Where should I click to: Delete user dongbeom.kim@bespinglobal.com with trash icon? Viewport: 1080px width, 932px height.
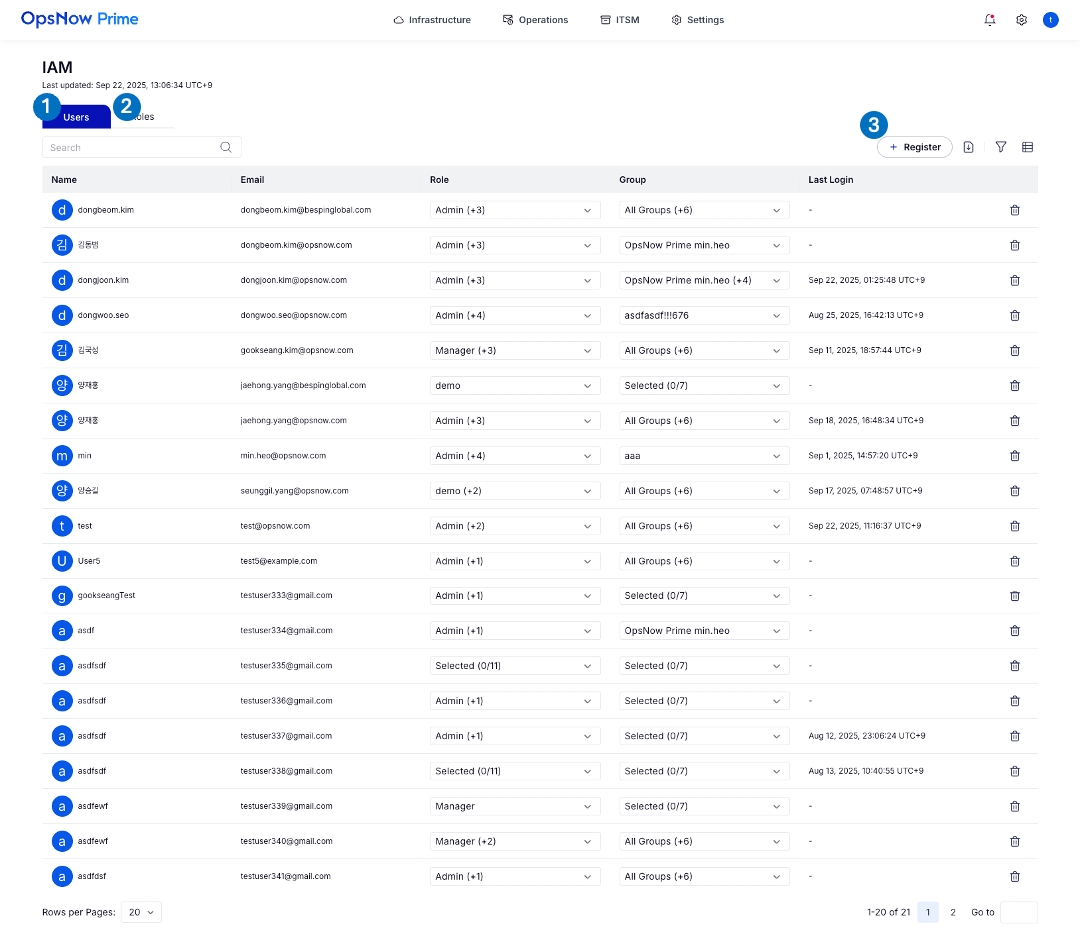(x=1015, y=210)
